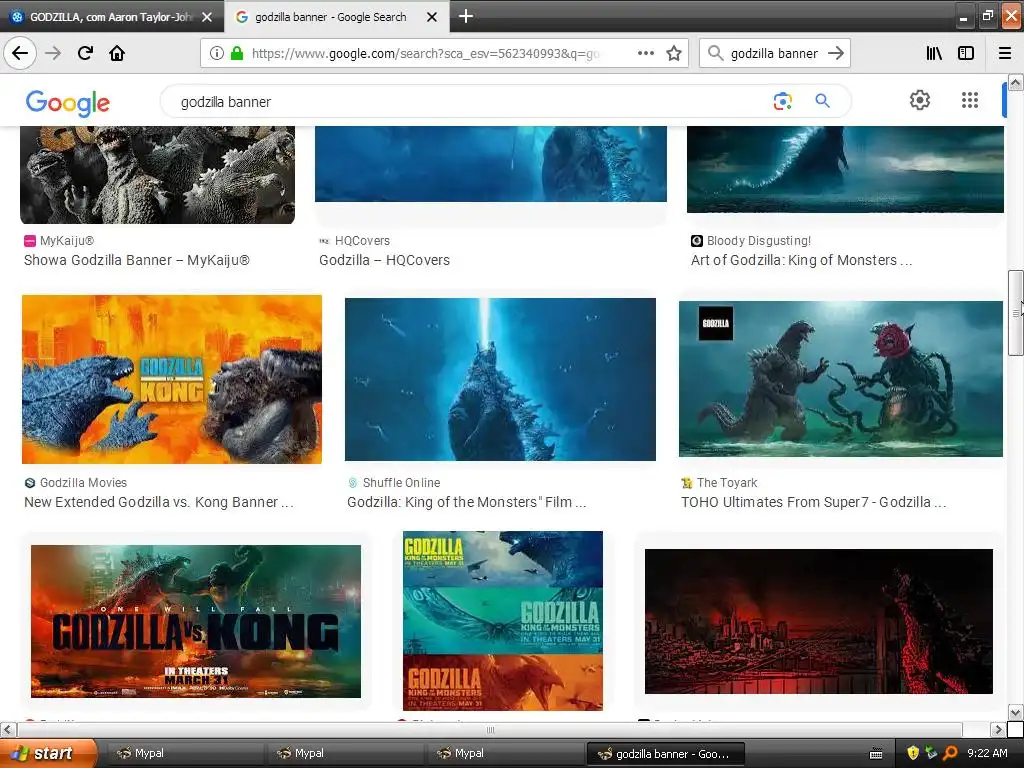1024x768 pixels.
Task: Click the system clock showing 9:22 AM
Action: [x=987, y=754]
